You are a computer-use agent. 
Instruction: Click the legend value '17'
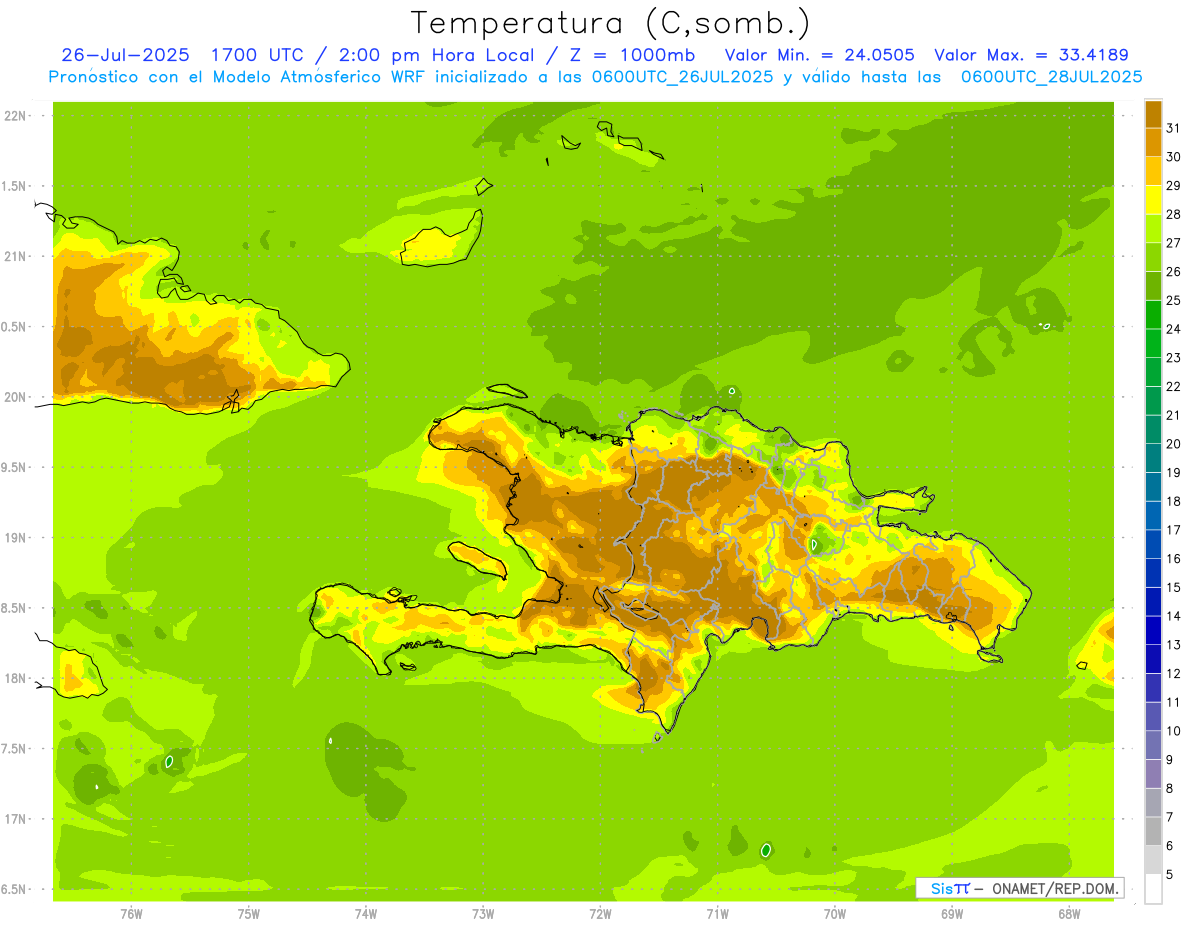point(1174,530)
